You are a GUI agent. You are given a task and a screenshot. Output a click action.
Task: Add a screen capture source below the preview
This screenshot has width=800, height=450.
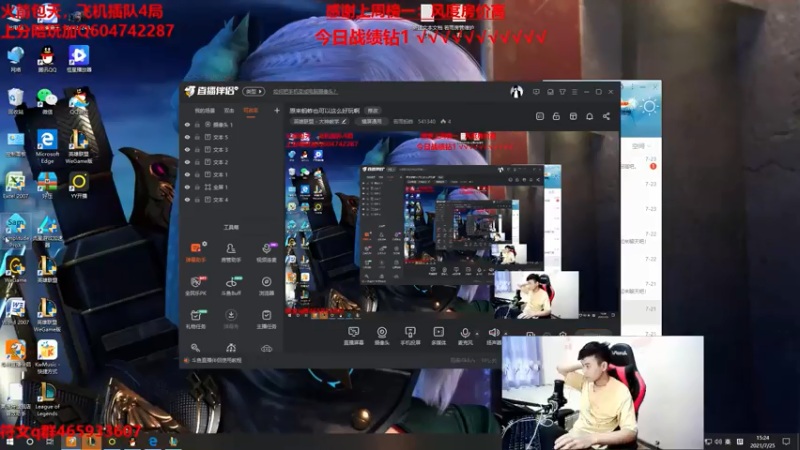(353, 336)
